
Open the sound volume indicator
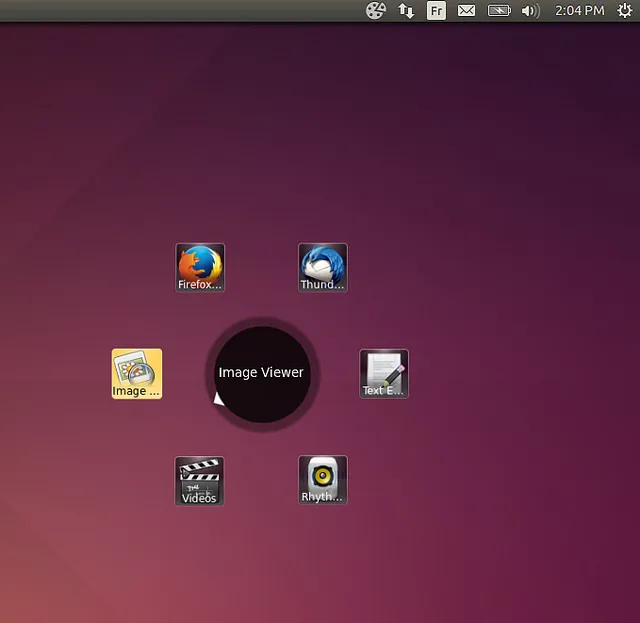pos(530,11)
